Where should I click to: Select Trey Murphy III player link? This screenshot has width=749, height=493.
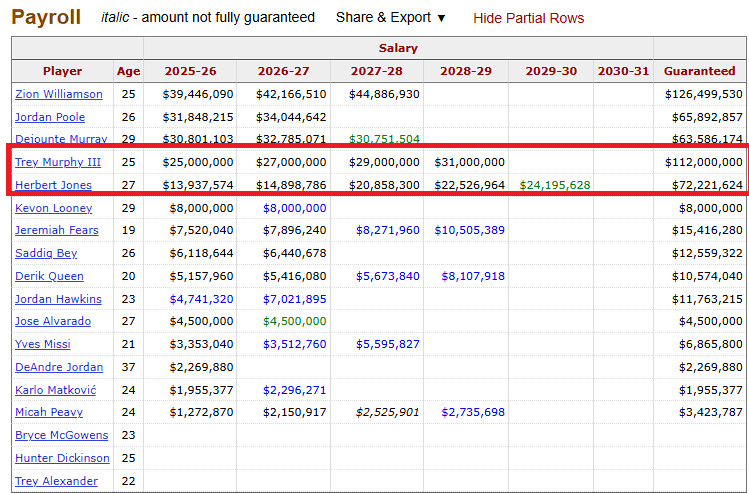58,162
